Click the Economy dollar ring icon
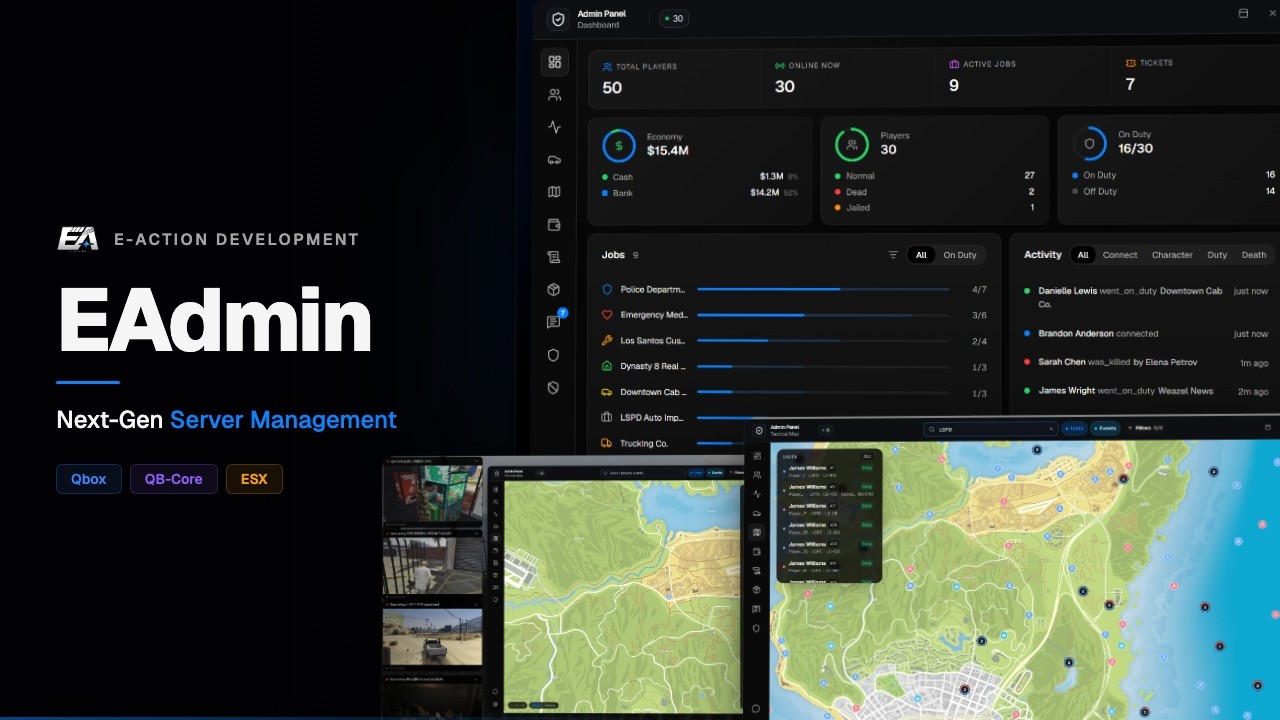 click(x=619, y=146)
